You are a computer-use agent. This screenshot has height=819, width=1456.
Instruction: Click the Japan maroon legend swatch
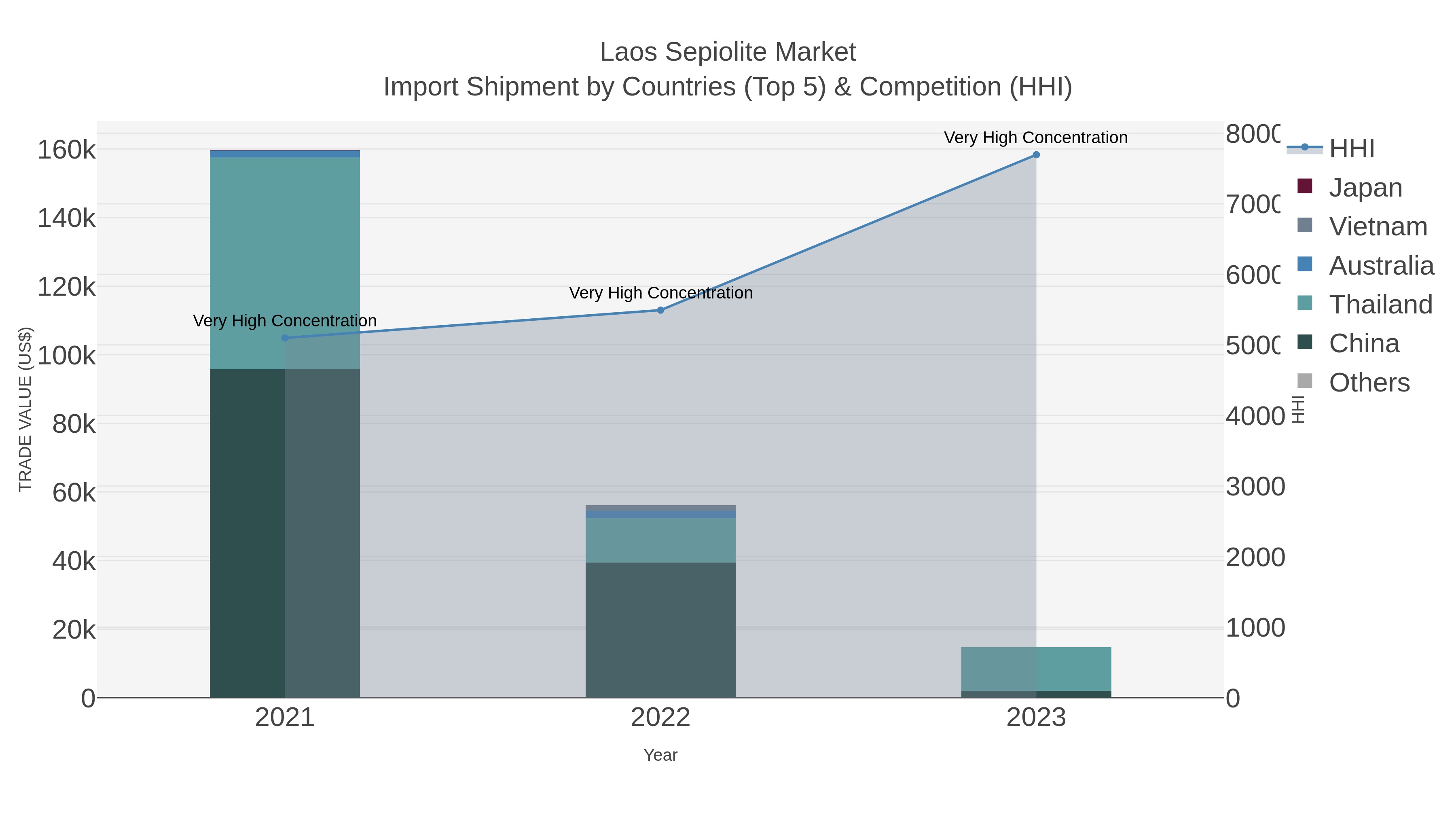1304,186
